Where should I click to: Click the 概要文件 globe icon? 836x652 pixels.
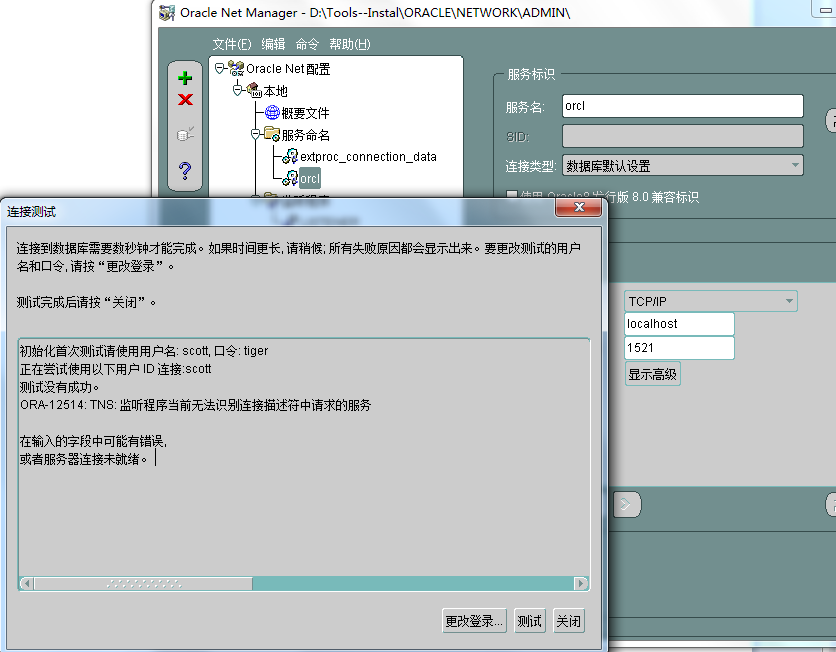[272, 112]
